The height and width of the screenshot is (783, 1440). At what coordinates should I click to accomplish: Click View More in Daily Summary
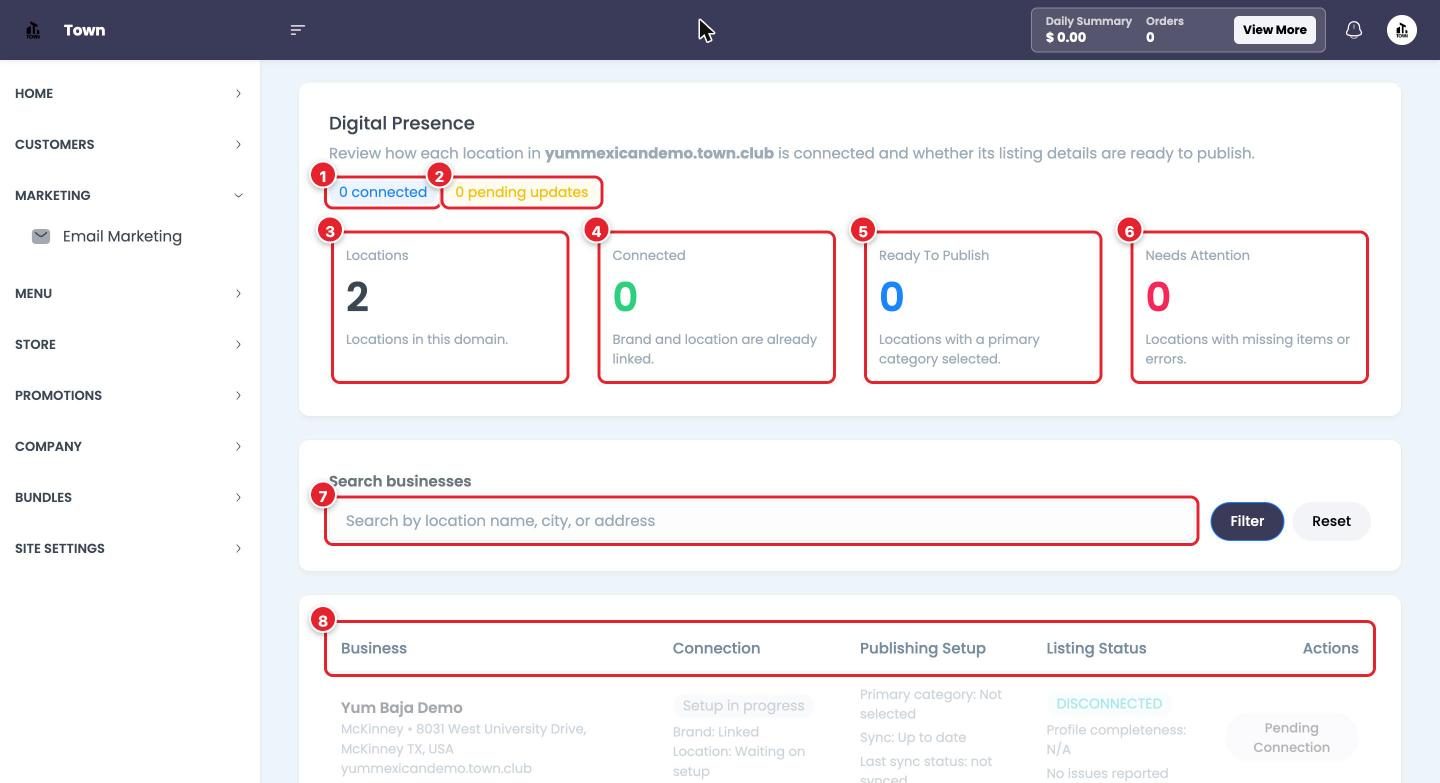coord(1274,30)
